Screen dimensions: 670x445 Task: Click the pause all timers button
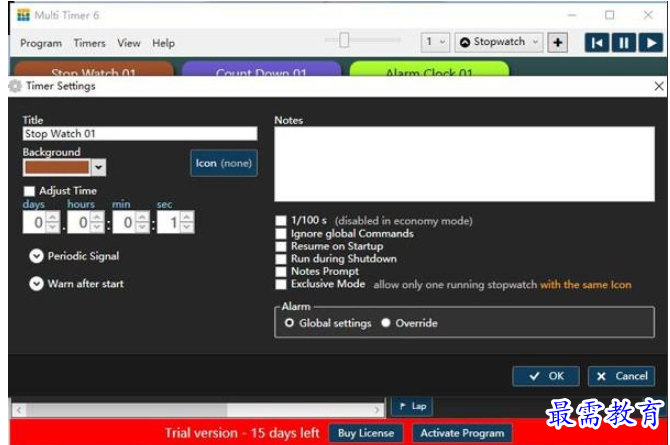point(624,43)
